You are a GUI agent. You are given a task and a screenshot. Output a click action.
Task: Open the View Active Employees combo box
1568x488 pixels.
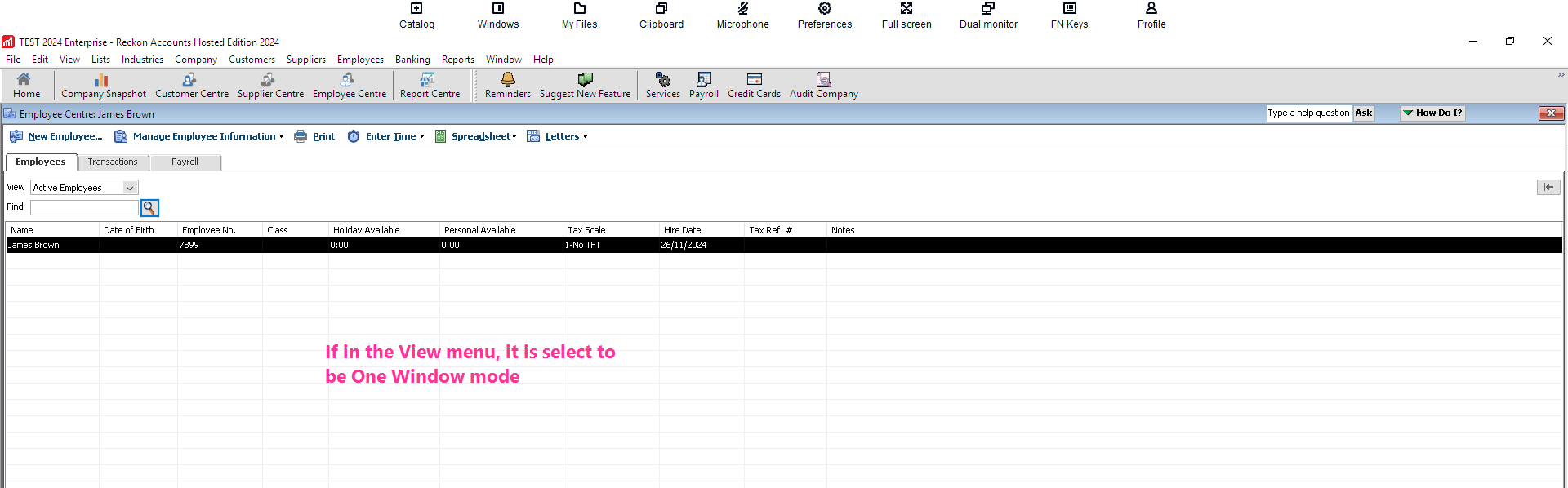84,188
